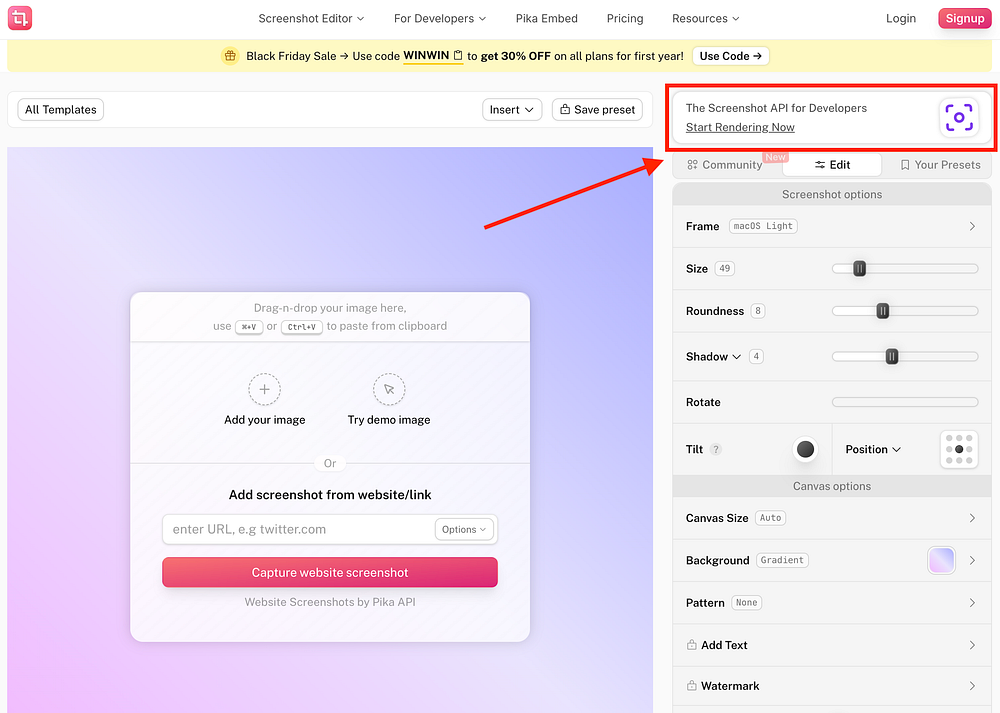Switch to the Your Presets tab
Image resolution: width=1000 pixels, height=713 pixels.
point(940,165)
